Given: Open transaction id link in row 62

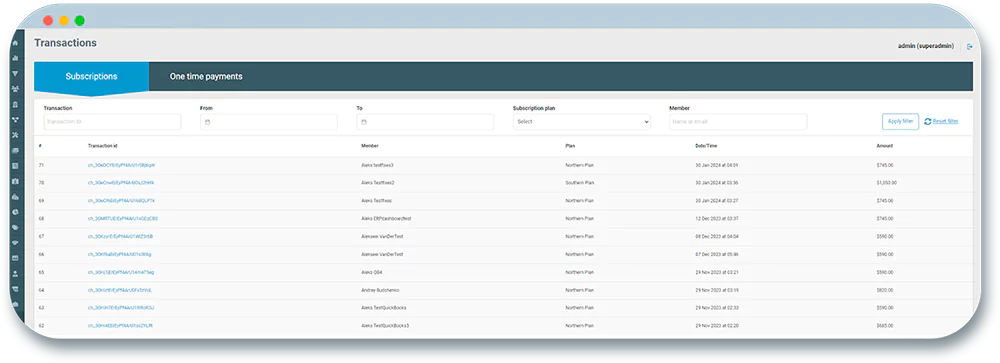Looking at the screenshot, I should pos(120,326).
